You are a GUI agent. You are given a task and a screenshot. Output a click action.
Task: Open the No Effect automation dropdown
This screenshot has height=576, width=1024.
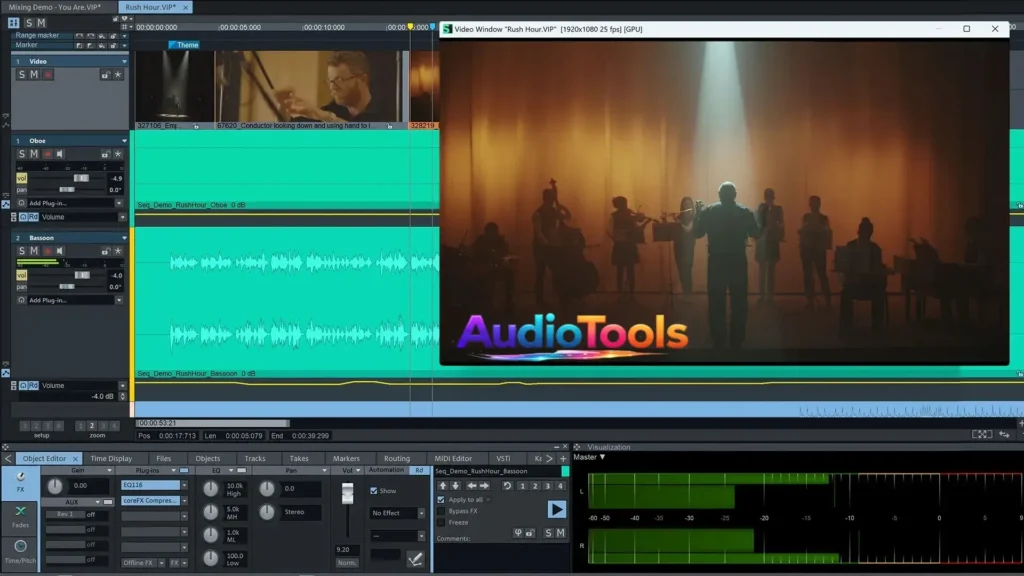(399, 513)
